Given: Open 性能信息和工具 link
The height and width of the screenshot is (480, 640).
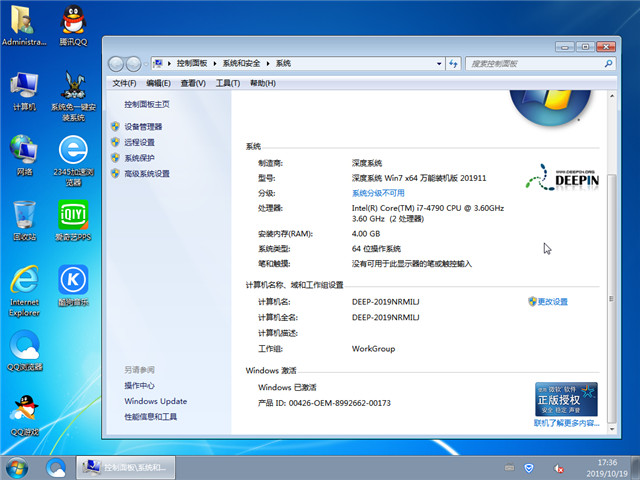Looking at the screenshot, I should [x=151, y=417].
